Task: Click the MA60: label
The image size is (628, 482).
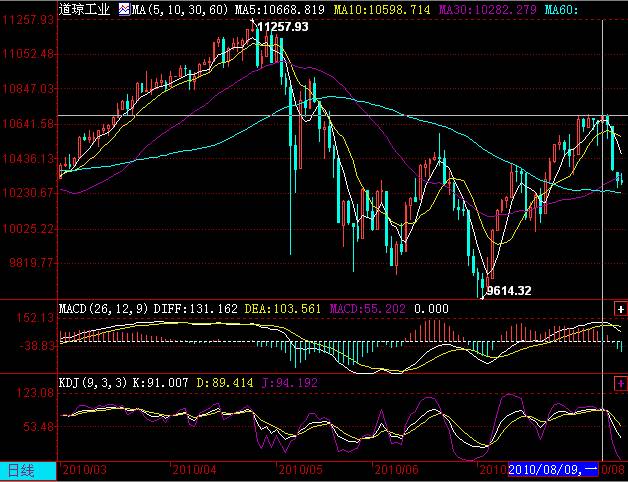Action: coord(562,9)
